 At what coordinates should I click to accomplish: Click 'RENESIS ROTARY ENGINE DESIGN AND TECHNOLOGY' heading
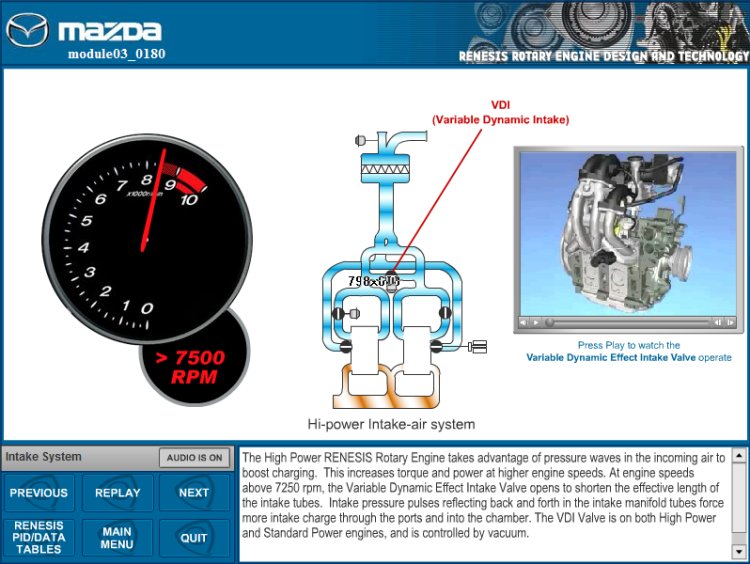[x=604, y=56]
